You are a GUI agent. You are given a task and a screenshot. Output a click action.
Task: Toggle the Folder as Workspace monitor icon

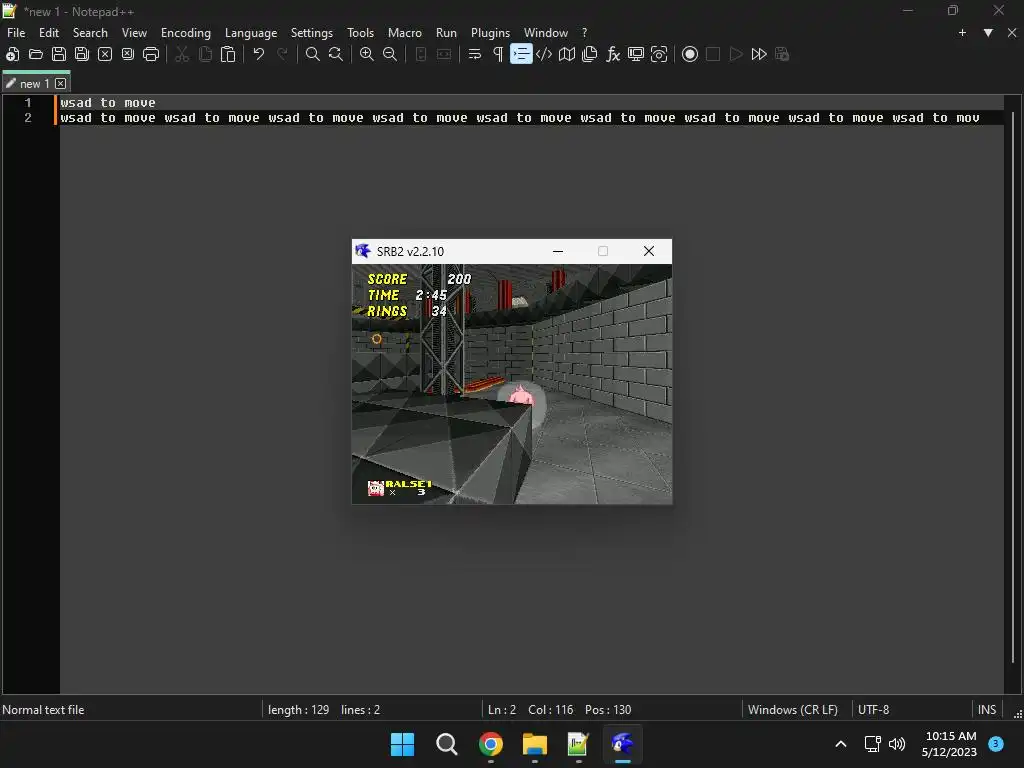click(x=636, y=54)
